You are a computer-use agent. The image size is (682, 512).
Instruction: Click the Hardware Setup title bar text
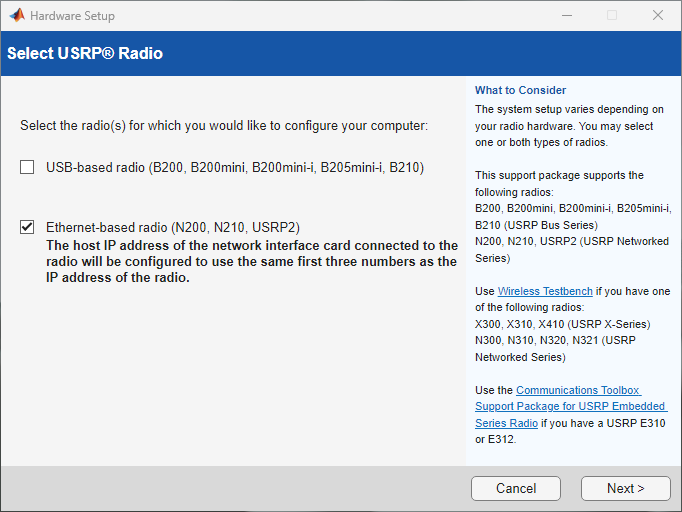pos(72,16)
